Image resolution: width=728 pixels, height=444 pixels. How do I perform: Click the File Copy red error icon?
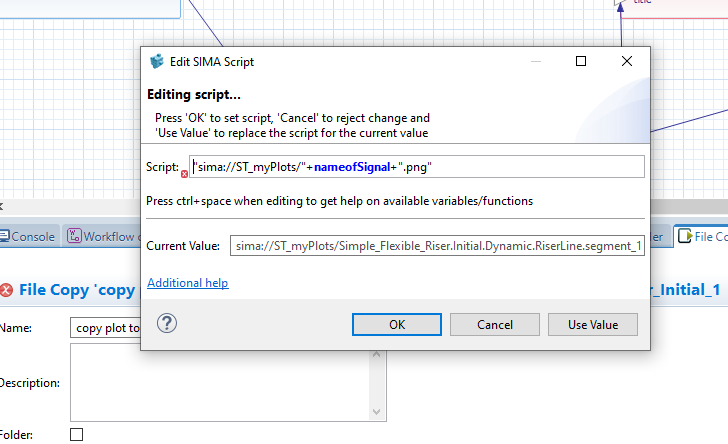[7, 290]
